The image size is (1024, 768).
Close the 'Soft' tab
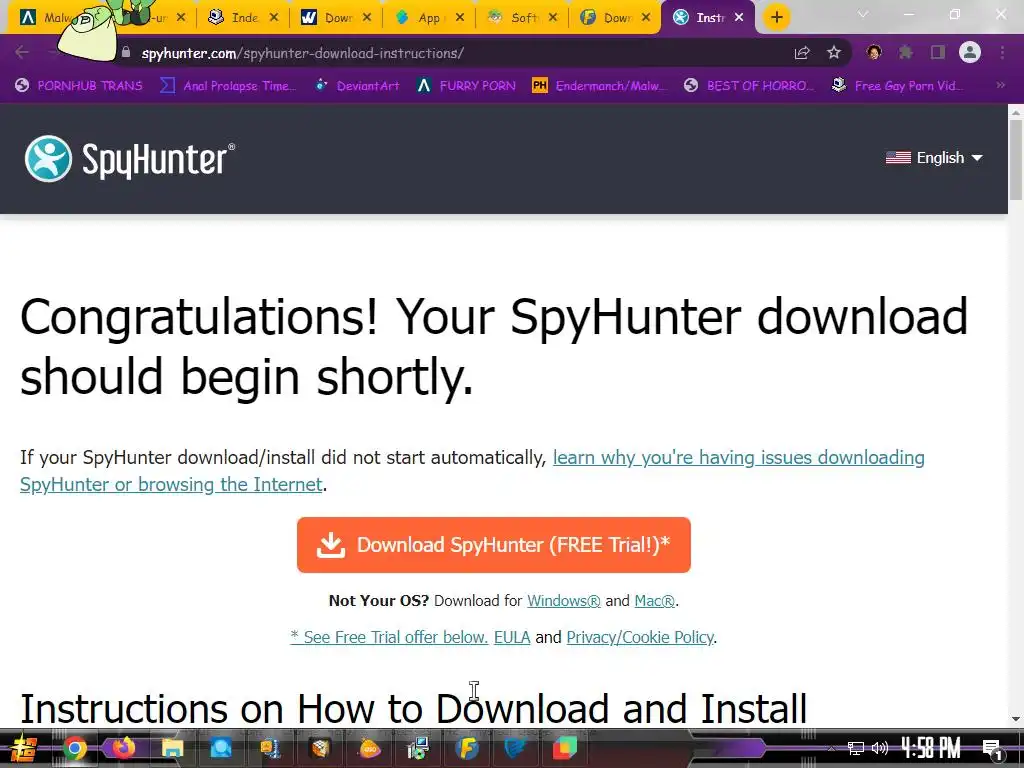[553, 18]
